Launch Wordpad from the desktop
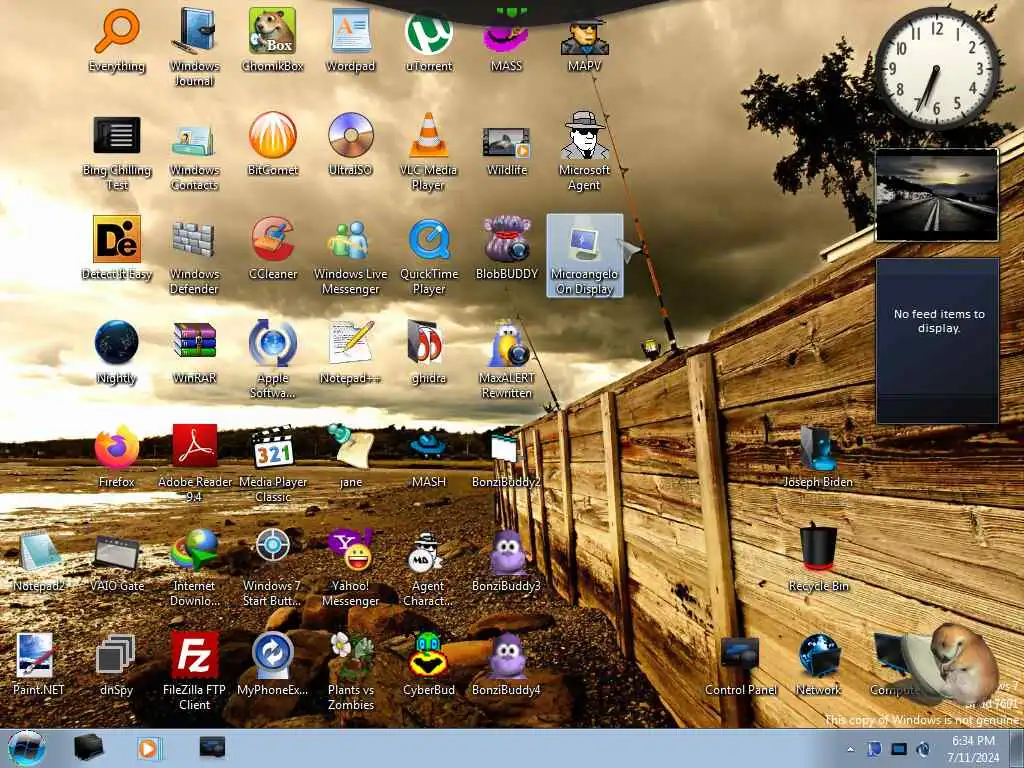 [351, 41]
